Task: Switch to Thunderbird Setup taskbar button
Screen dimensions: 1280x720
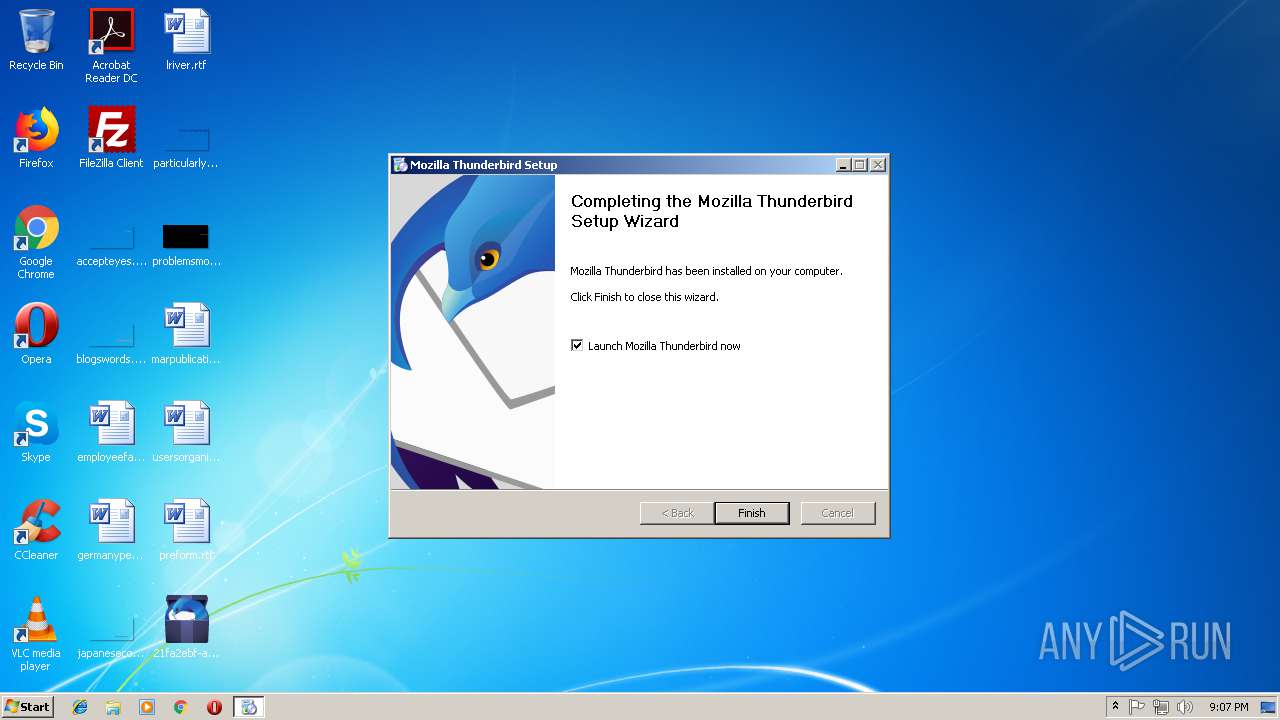Action: click(249, 707)
